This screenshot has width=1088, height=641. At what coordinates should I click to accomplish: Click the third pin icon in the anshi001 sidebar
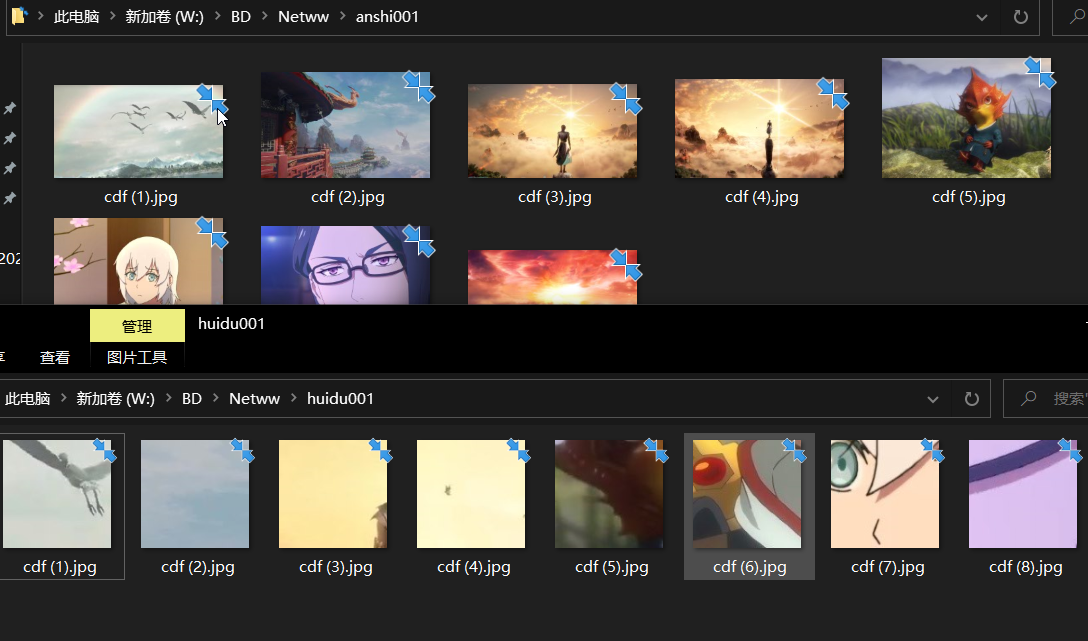coord(10,168)
